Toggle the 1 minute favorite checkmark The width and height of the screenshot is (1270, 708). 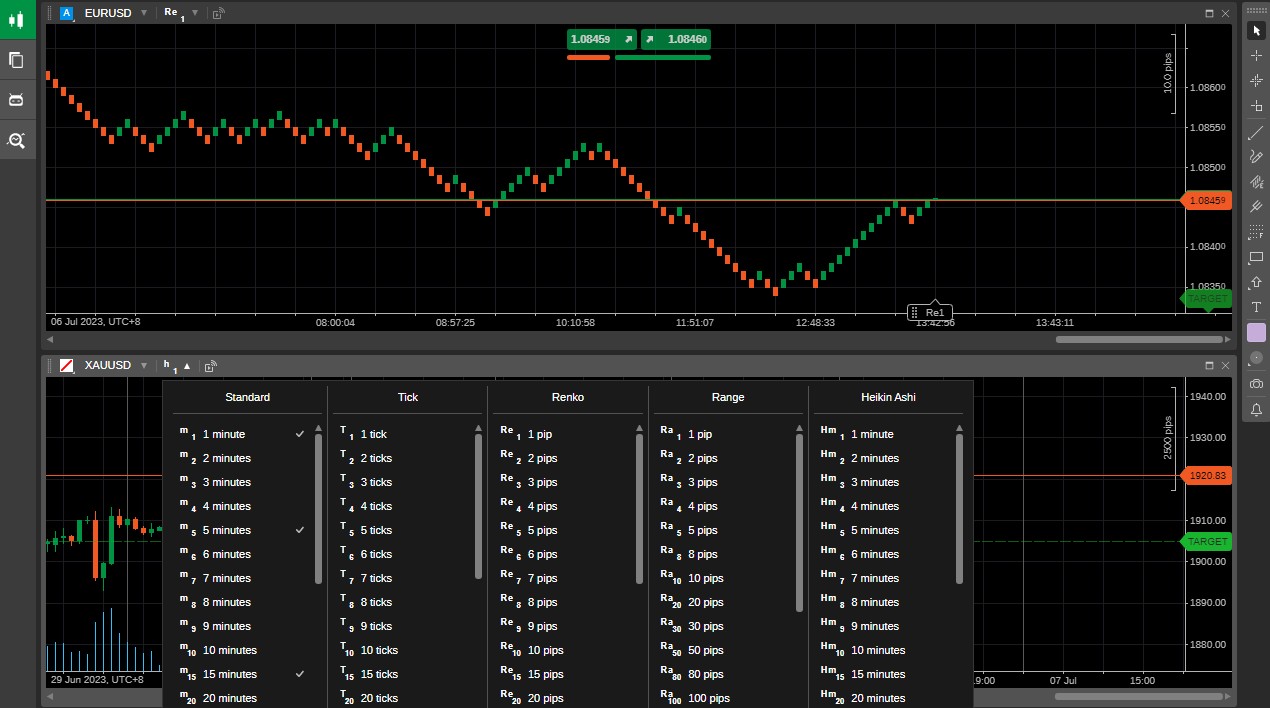[x=300, y=434]
